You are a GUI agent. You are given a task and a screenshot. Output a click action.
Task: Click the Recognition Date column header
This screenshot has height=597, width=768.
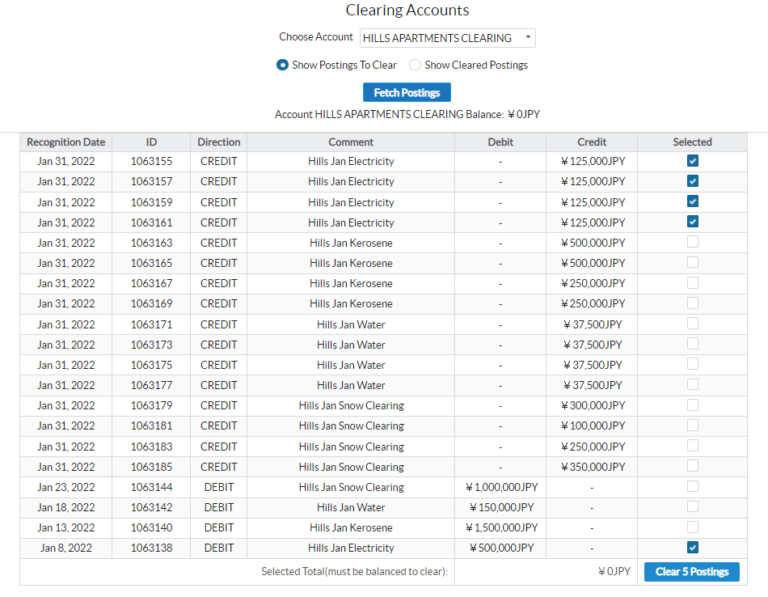click(66, 142)
